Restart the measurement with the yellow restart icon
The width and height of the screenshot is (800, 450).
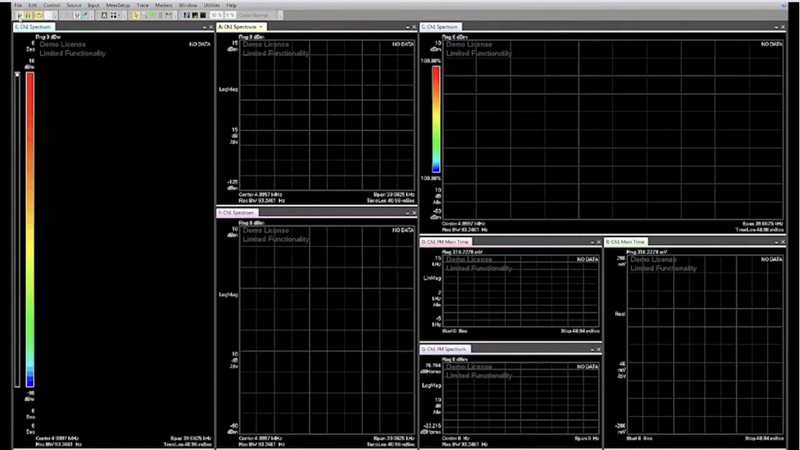click(x=38, y=15)
